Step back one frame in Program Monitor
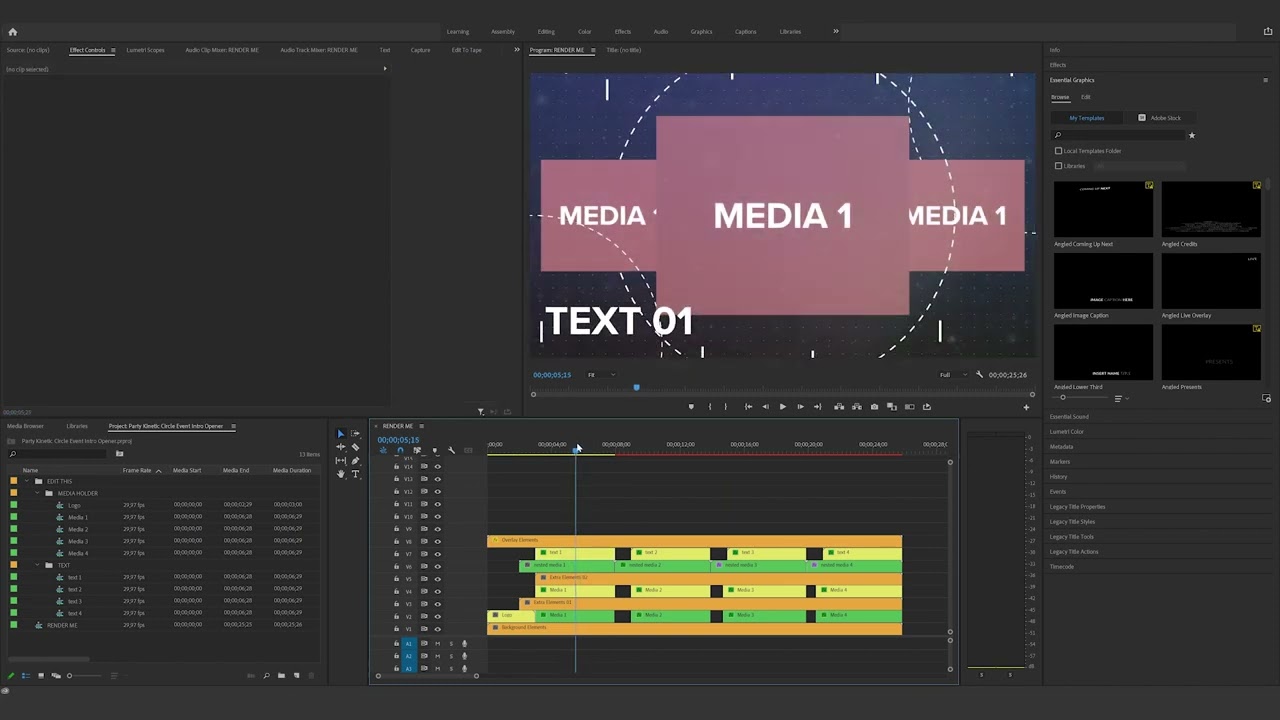This screenshot has width=1280, height=720. coord(765,407)
